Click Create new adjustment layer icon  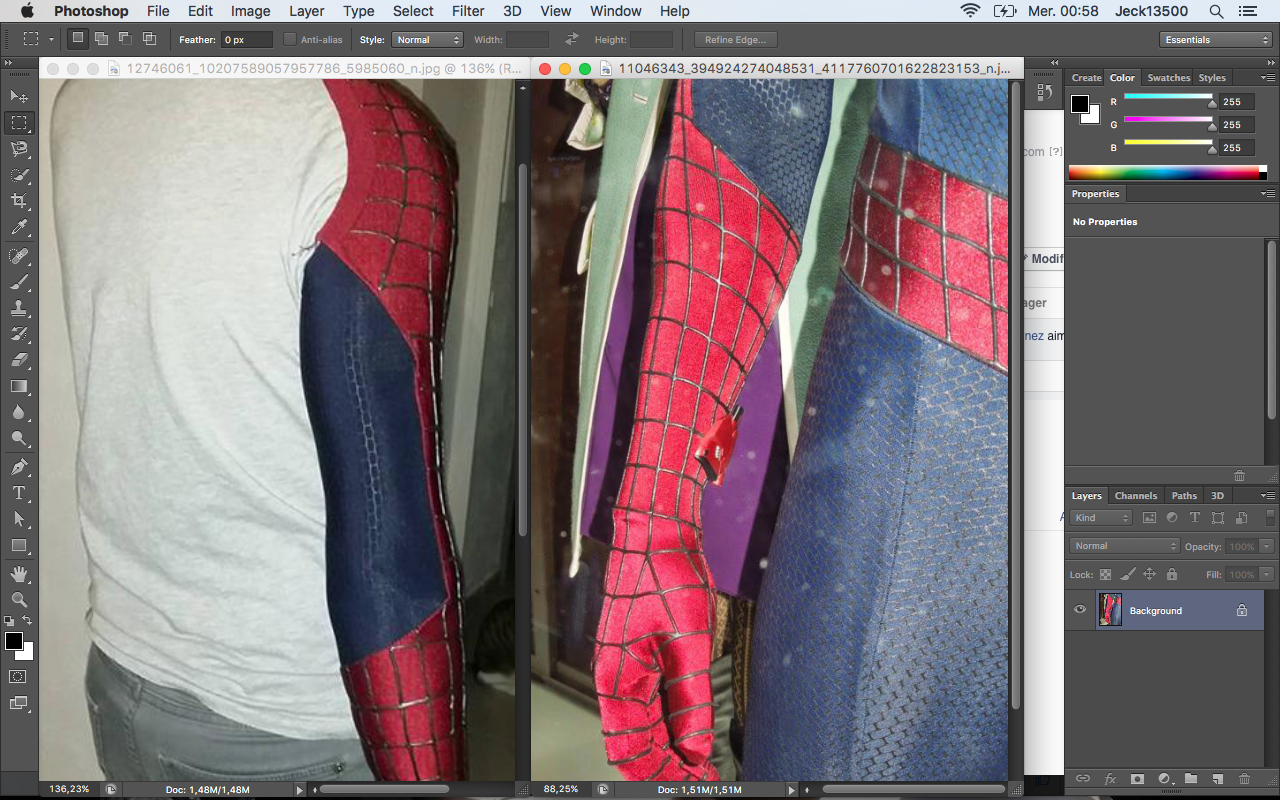1164,778
